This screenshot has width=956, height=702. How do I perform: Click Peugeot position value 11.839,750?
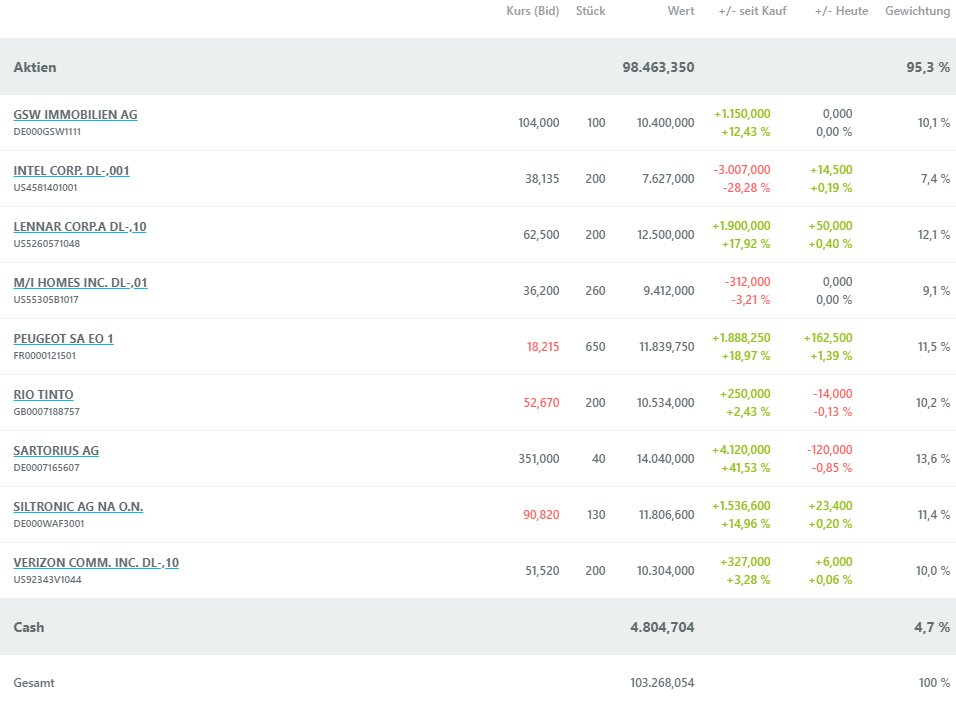tap(667, 347)
